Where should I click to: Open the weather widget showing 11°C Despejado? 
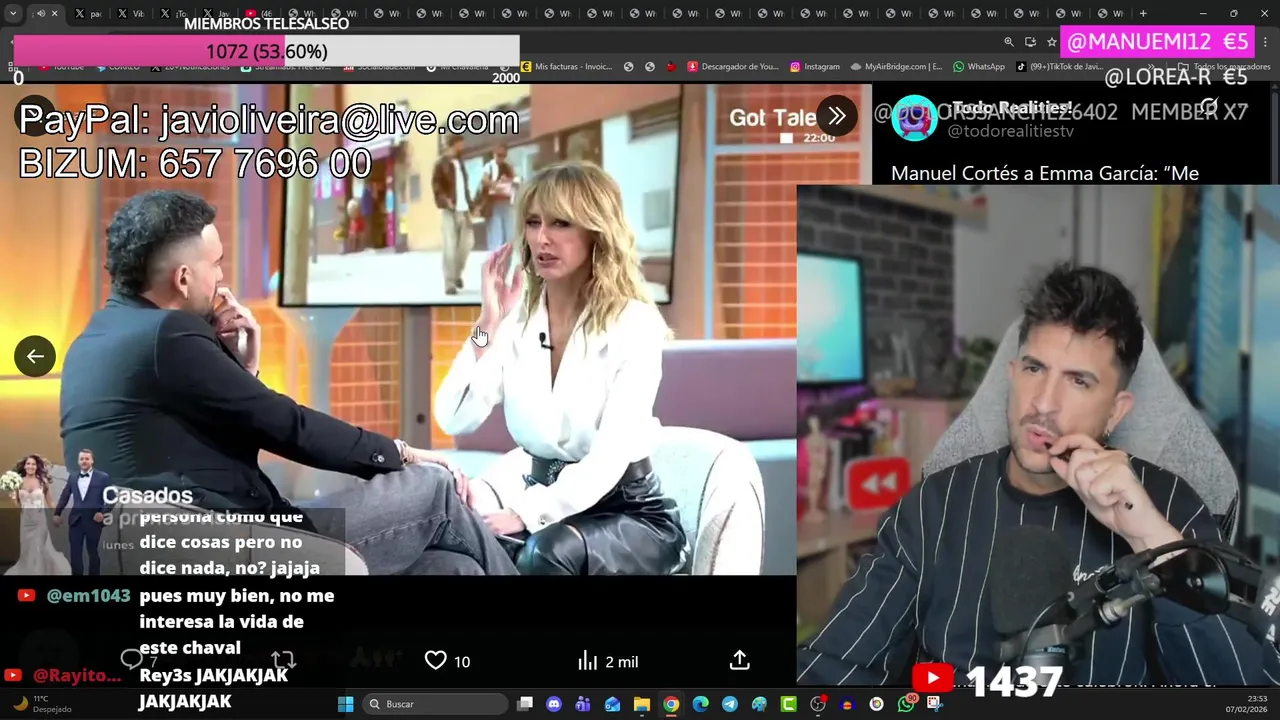coord(40,704)
